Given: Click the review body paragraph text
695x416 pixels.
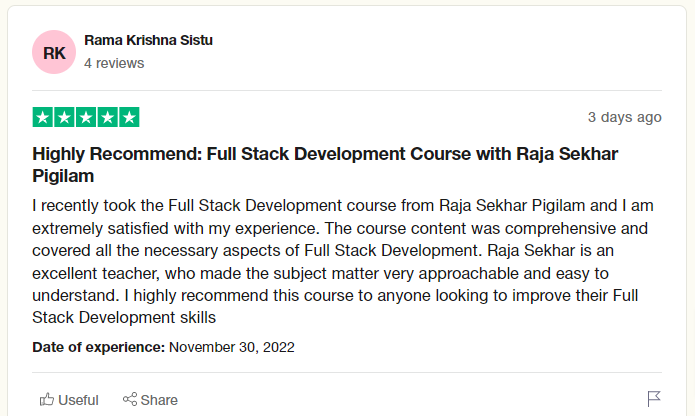Looking at the screenshot, I should [x=343, y=262].
